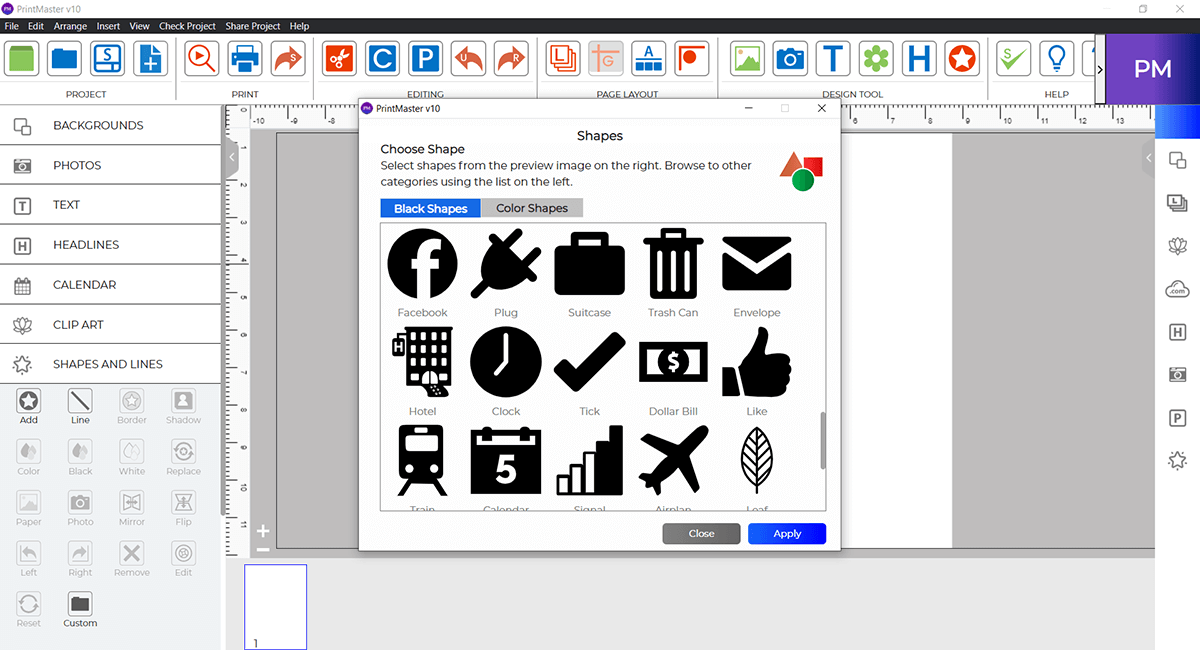
Task: Open the Share Project menu
Action: (x=253, y=26)
